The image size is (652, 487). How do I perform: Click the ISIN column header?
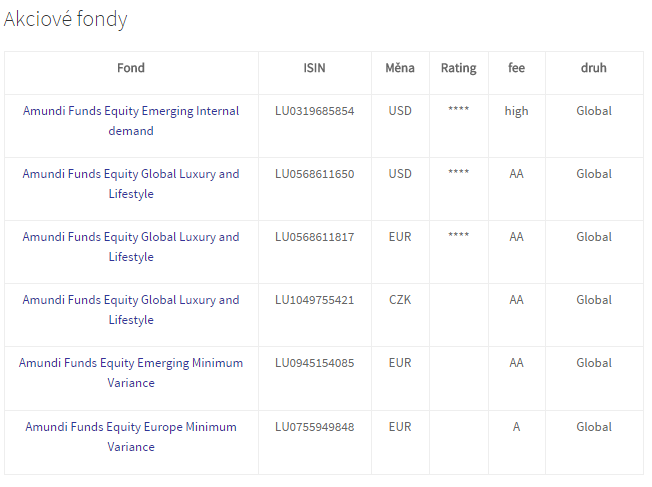pos(314,68)
